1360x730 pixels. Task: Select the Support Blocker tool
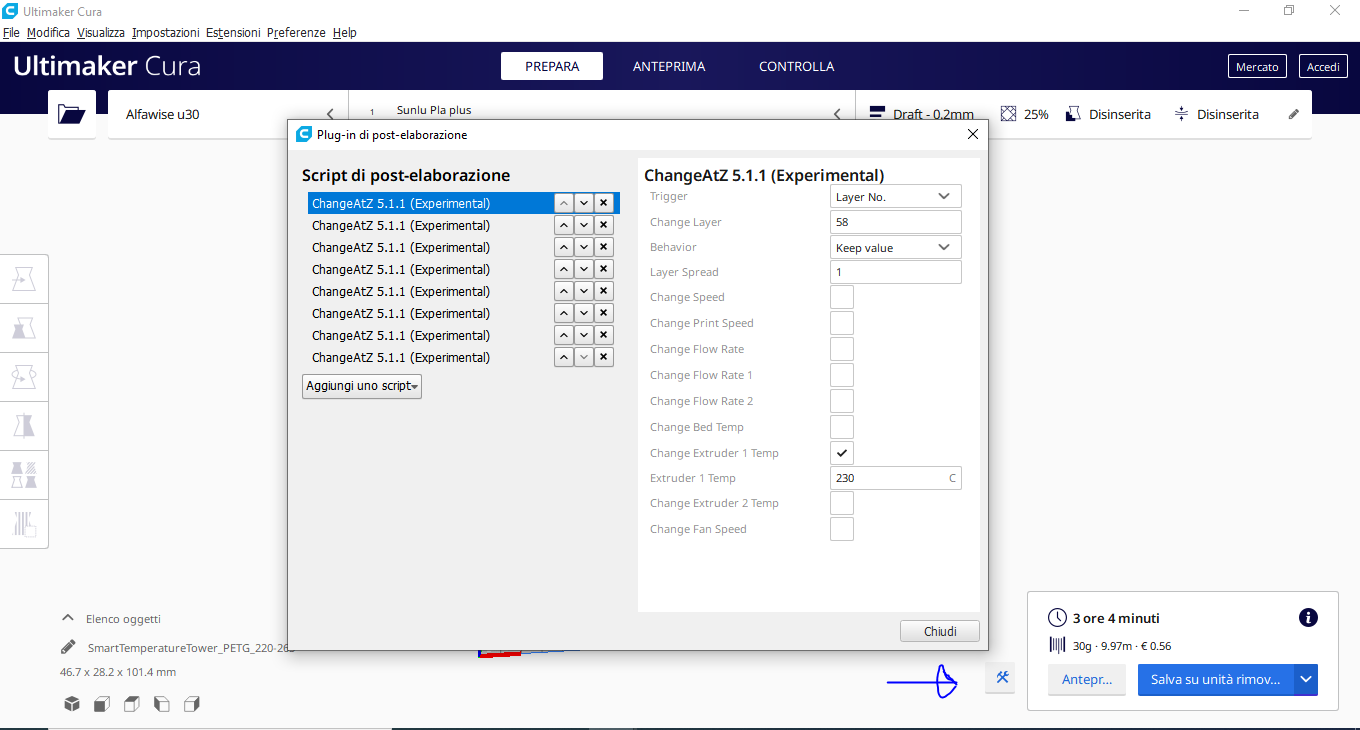24,523
